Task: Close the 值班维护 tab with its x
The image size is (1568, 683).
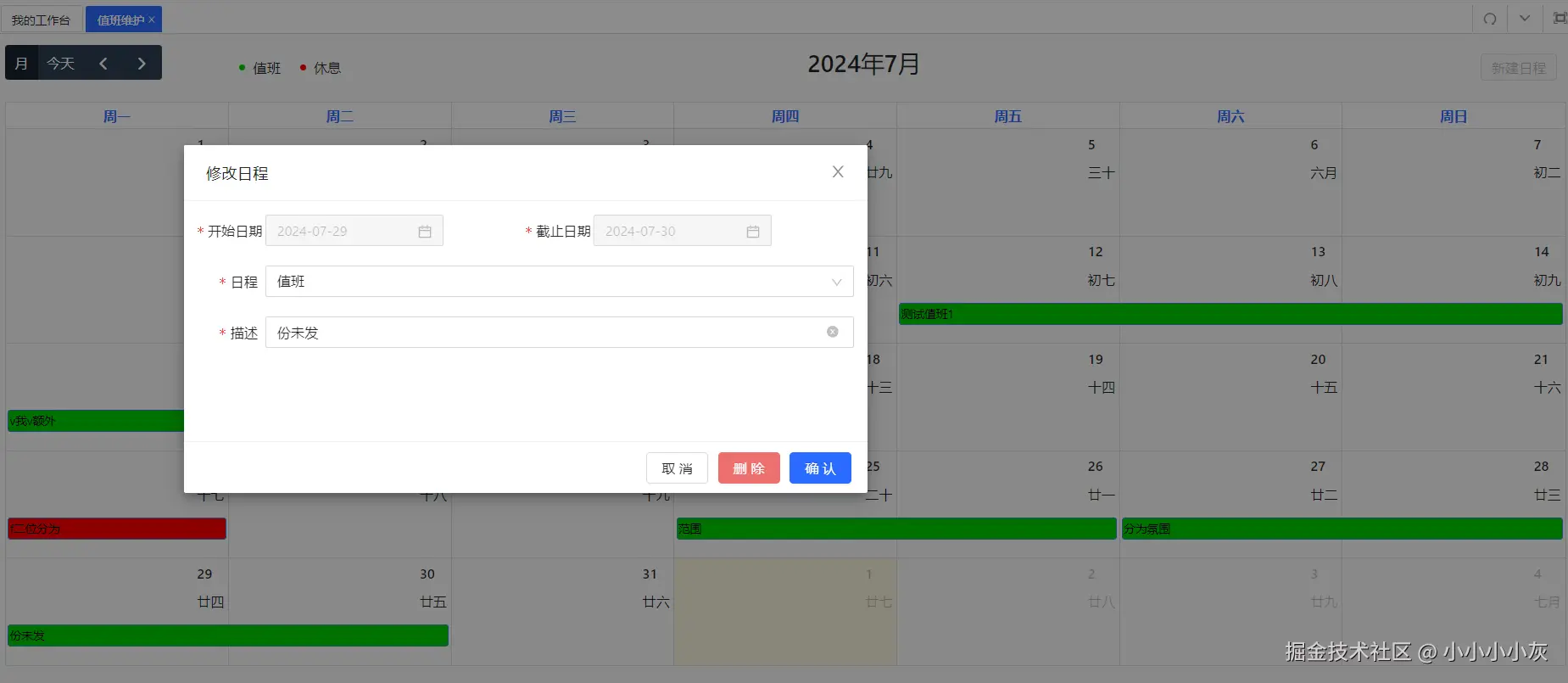Action: click(152, 20)
